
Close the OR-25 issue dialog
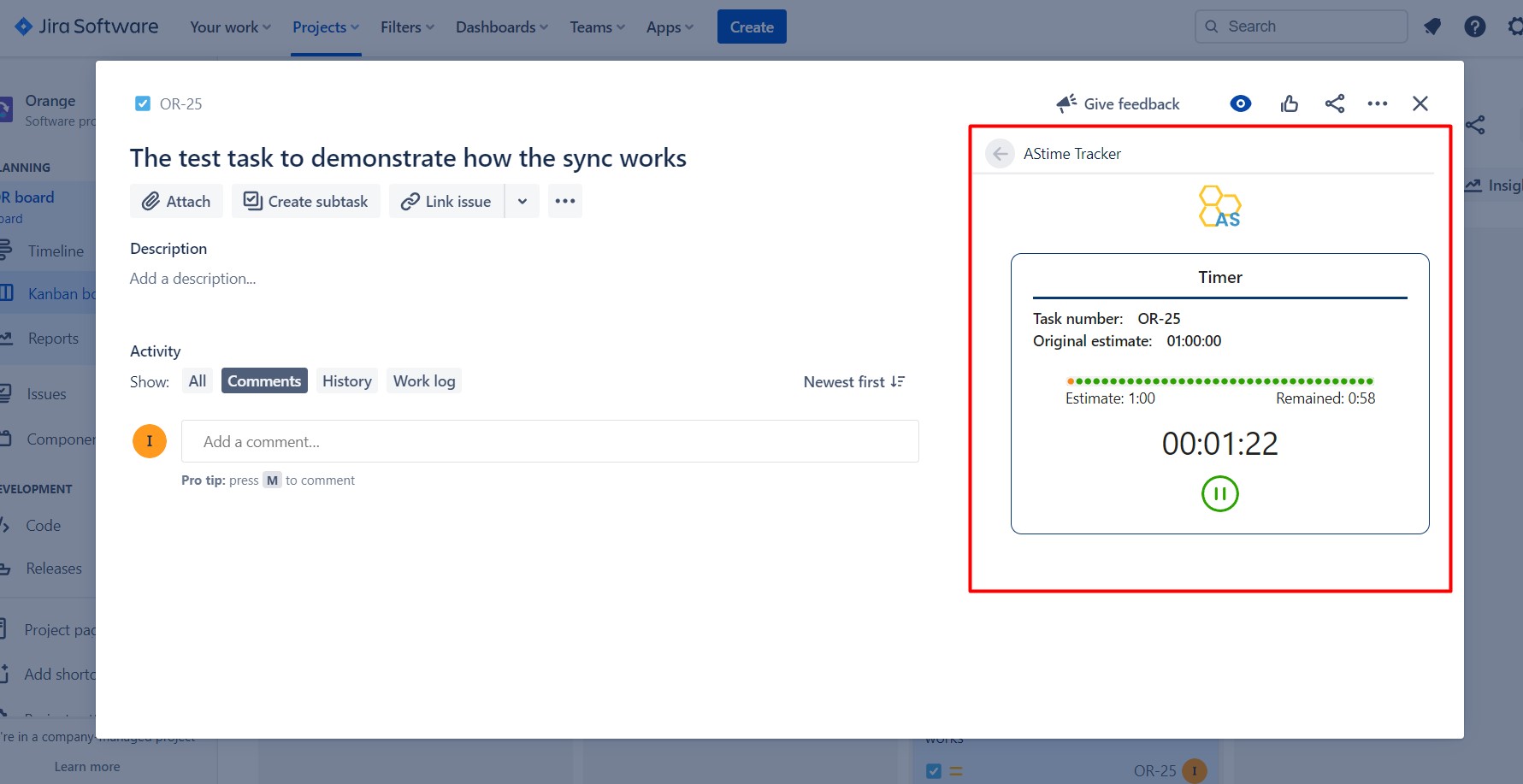click(1420, 103)
